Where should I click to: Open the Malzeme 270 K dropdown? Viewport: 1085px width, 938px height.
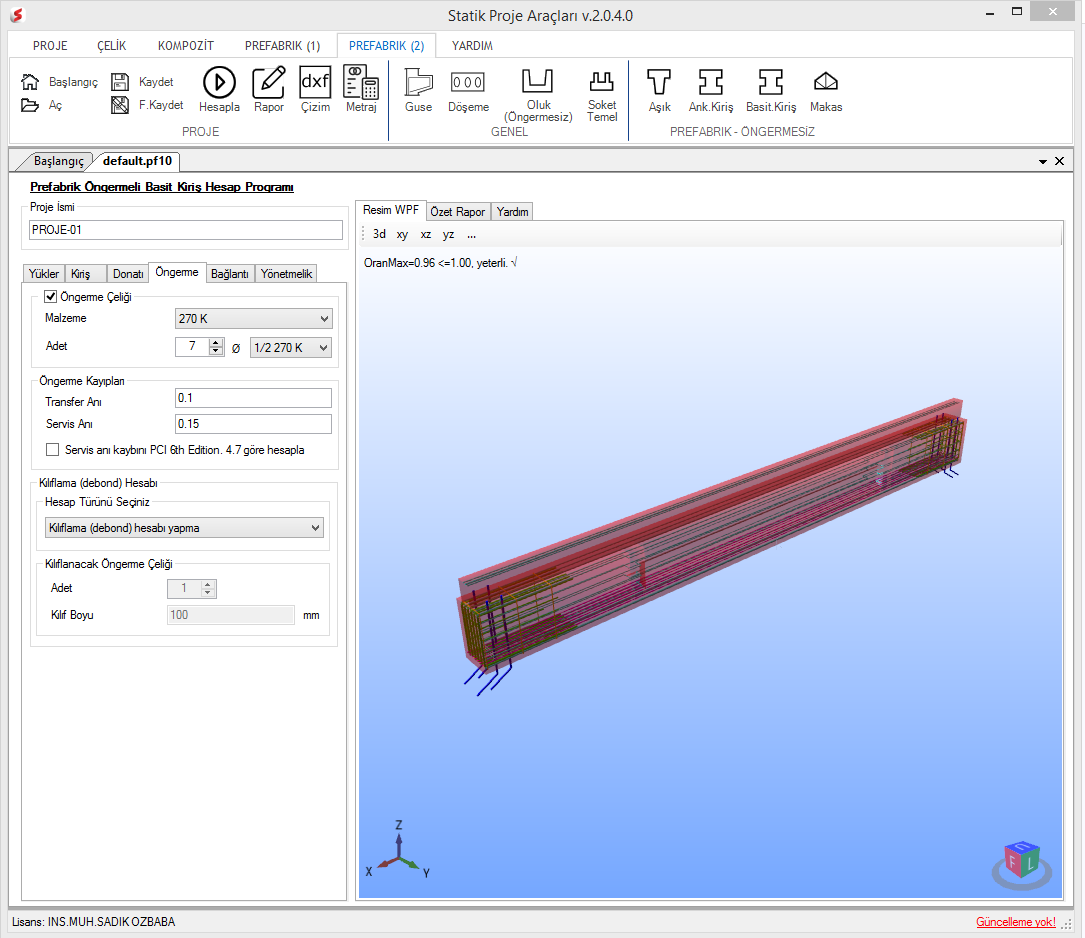pyautogui.click(x=254, y=319)
